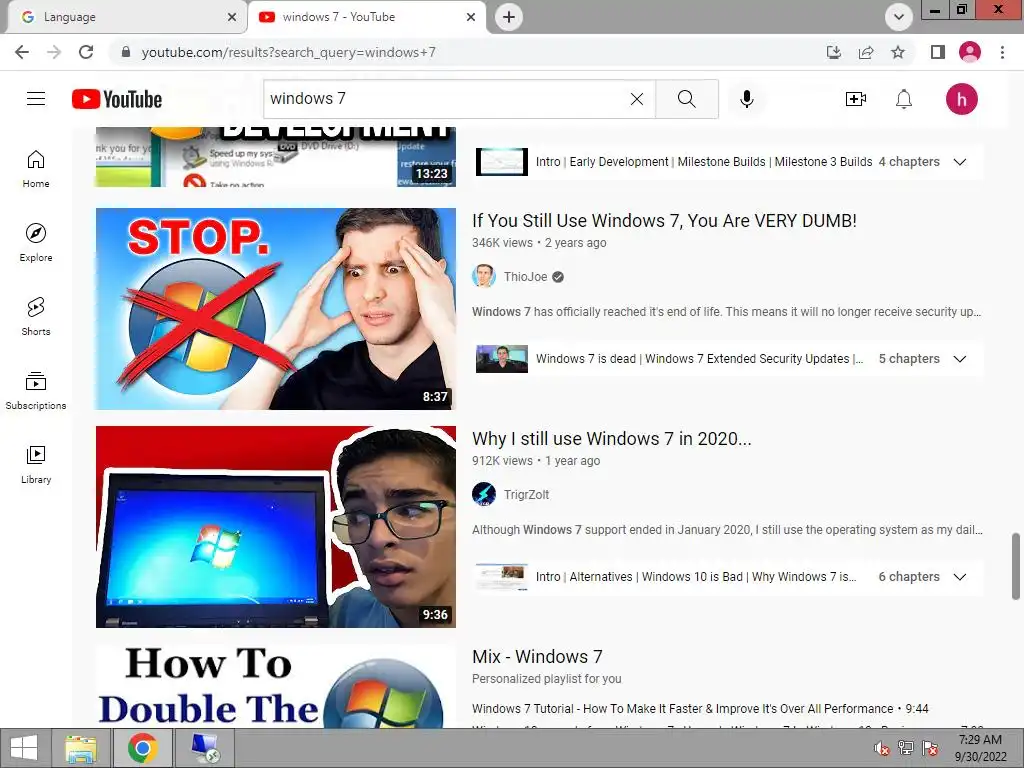This screenshot has height=768, width=1024.
Task: Click chapter thumbnail beside Intro | Alternatives
Action: [502, 577]
